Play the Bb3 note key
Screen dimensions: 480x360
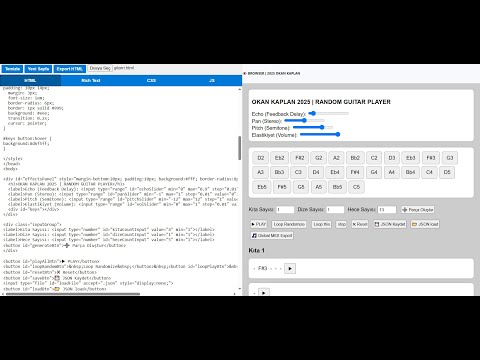point(279,172)
